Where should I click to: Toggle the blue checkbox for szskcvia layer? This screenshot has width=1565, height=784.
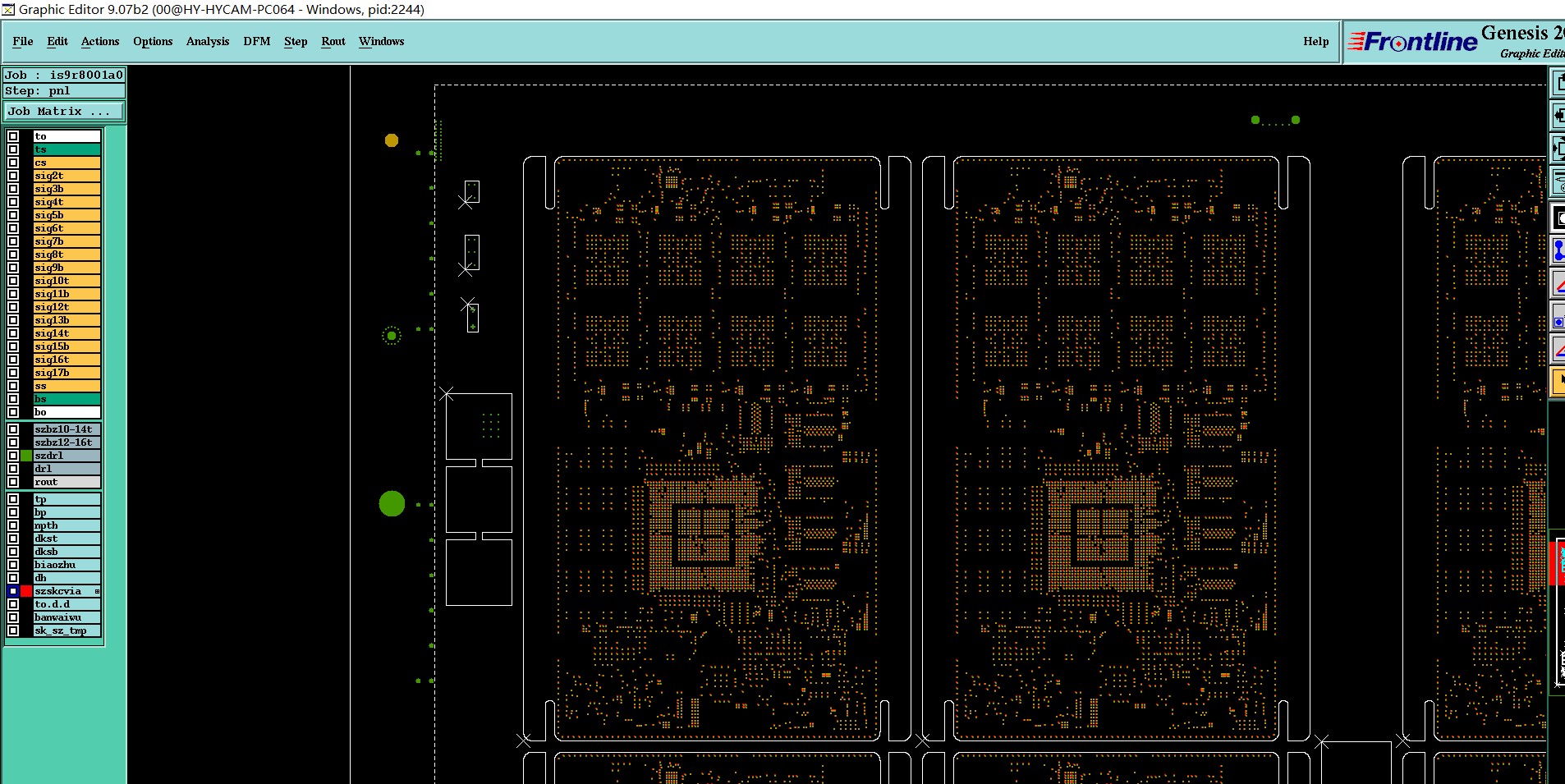pyautogui.click(x=13, y=591)
